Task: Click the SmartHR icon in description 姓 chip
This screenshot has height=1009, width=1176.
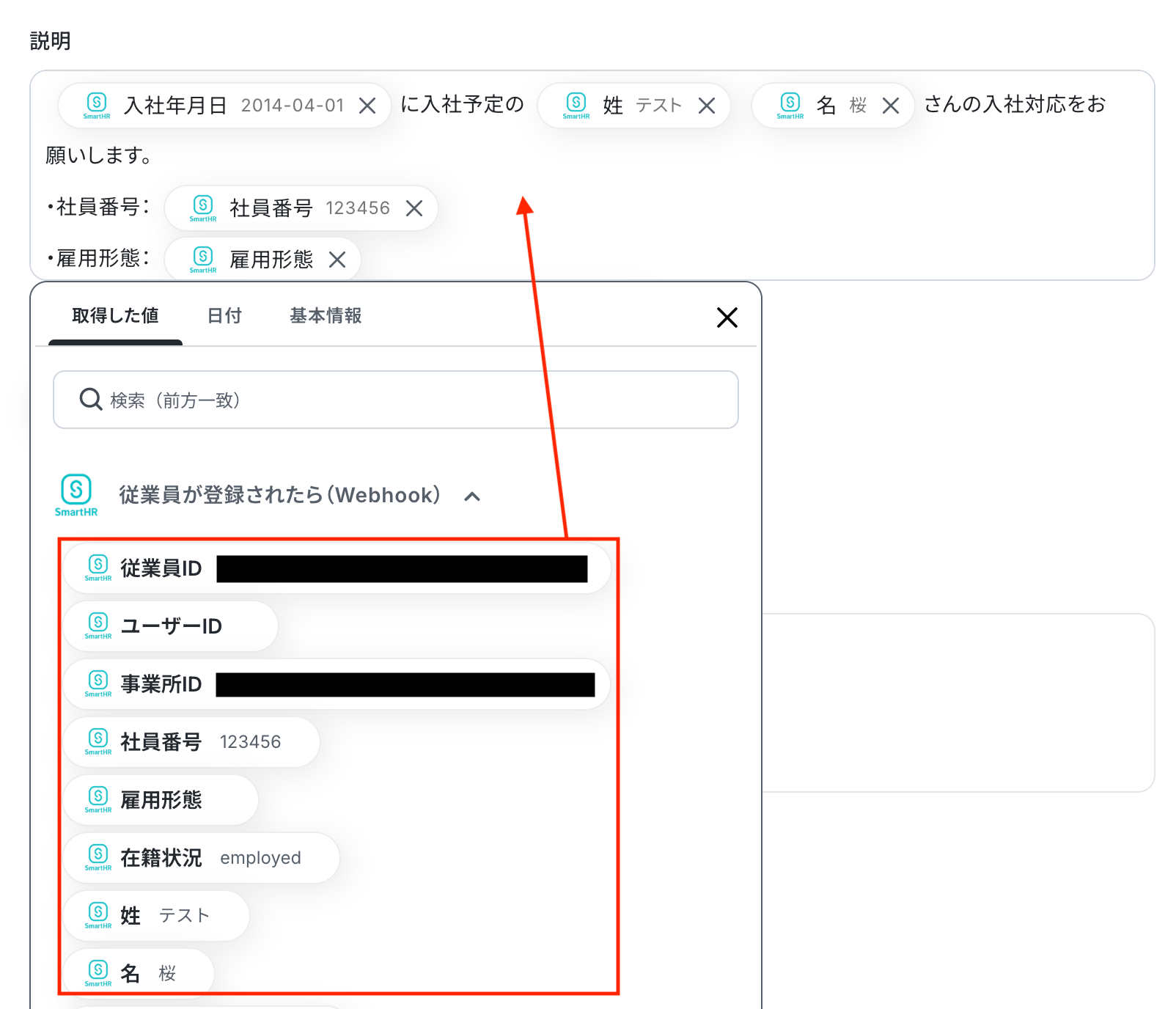Action: click(576, 106)
